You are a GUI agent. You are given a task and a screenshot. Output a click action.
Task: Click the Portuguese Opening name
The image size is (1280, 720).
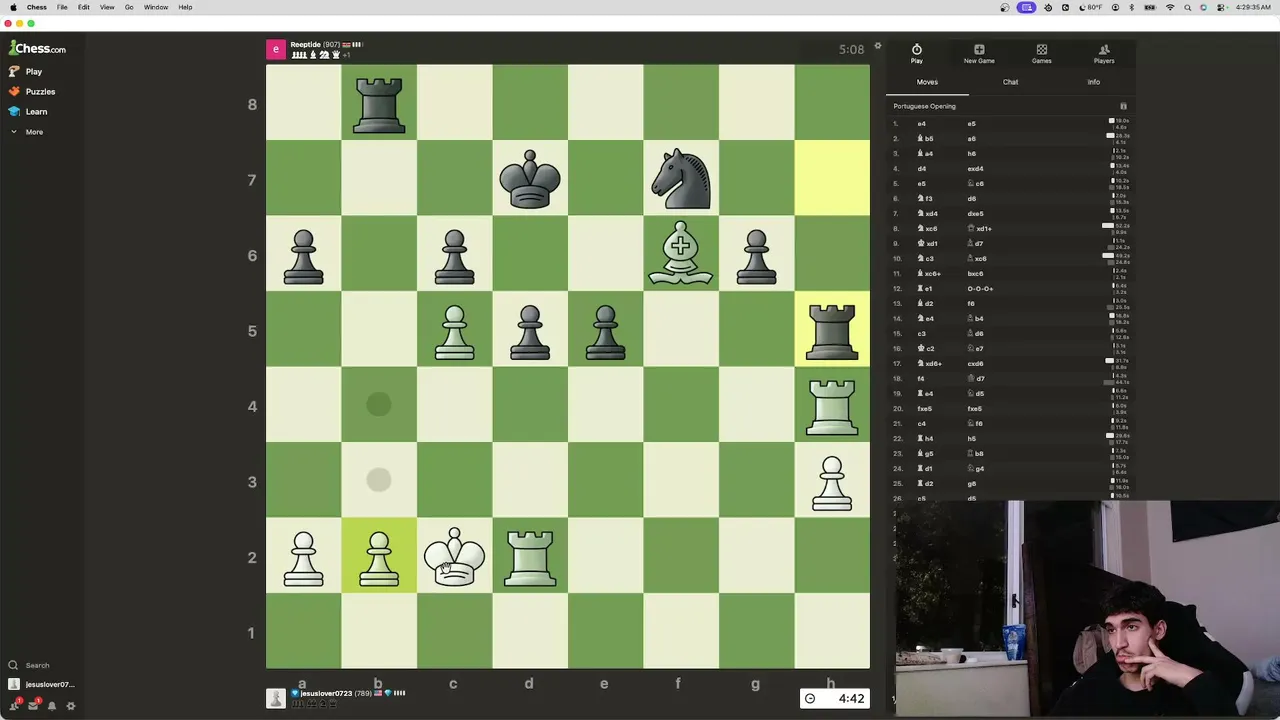click(925, 106)
